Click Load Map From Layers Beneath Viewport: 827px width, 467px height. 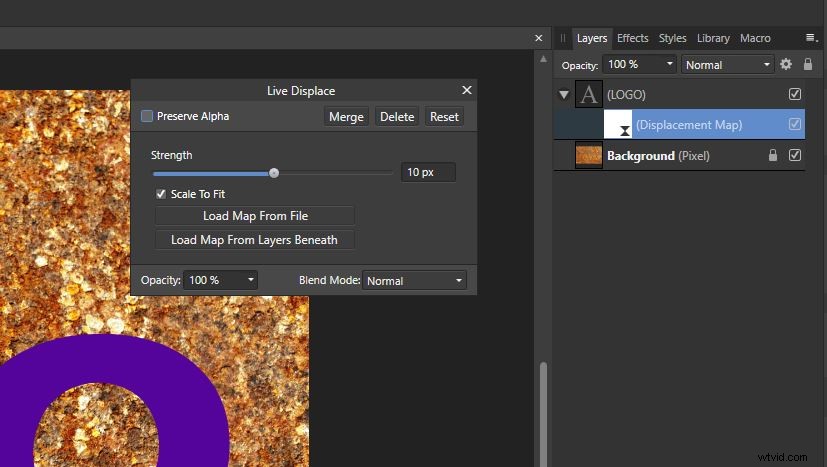click(x=255, y=240)
